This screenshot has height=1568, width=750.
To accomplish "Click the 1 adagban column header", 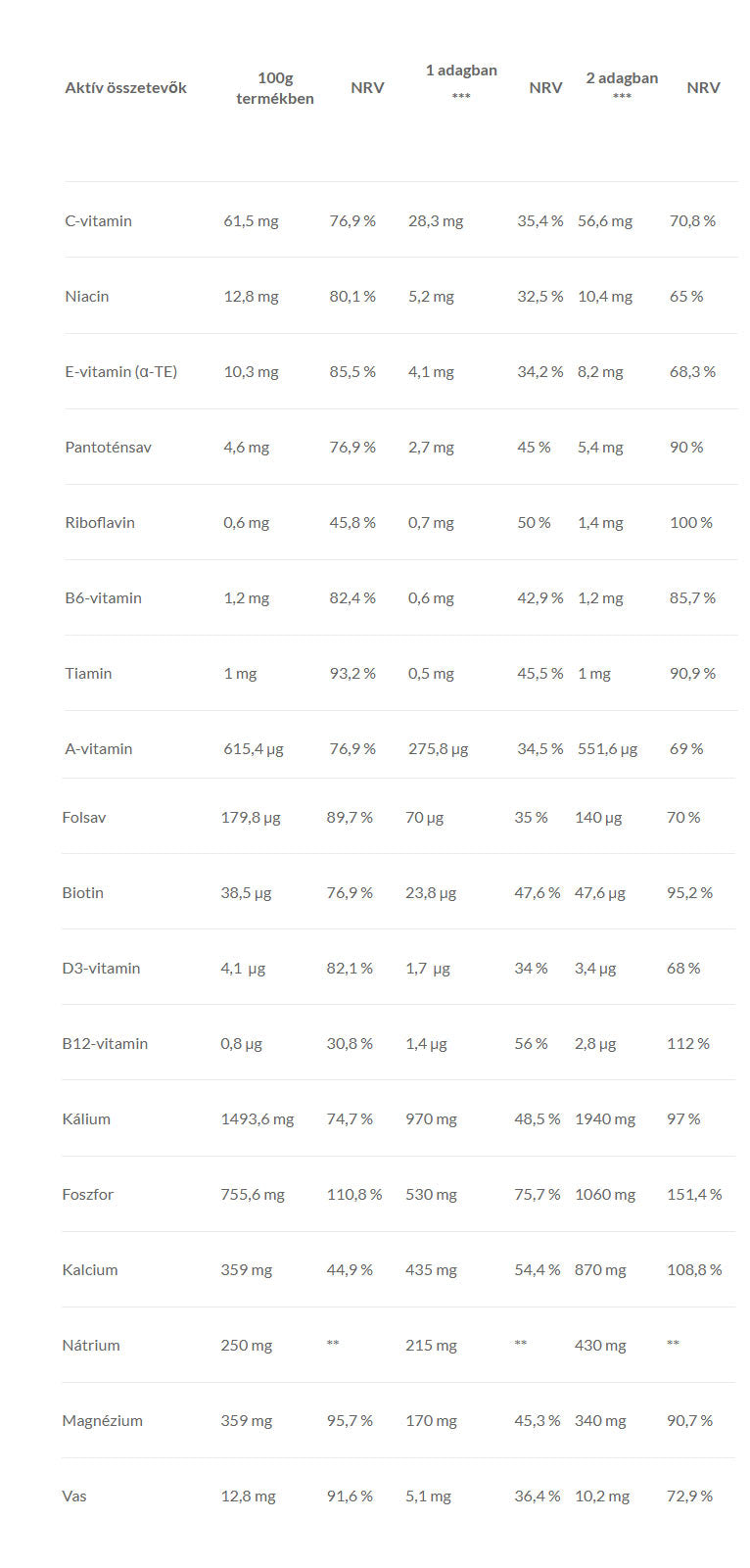I will pos(461,82).
